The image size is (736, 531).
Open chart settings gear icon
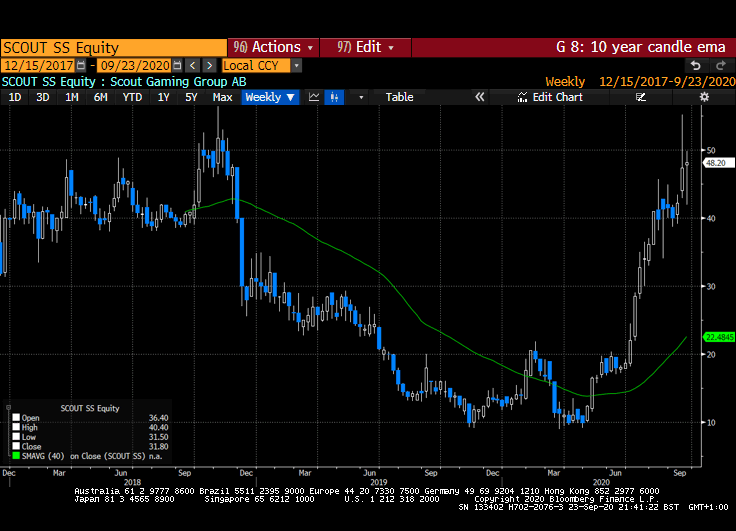(x=704, y=97)
